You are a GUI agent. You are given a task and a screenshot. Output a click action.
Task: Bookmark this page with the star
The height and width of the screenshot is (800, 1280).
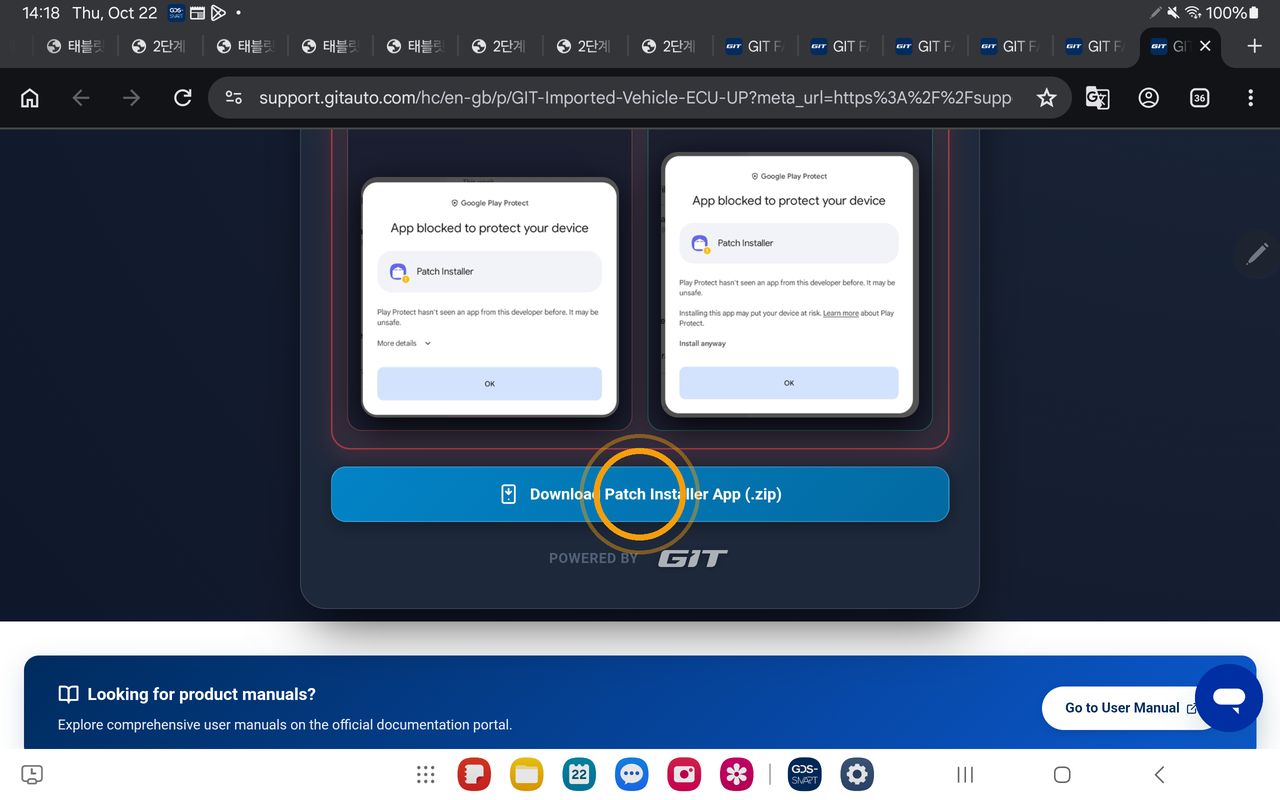(x=1046, y=98)
